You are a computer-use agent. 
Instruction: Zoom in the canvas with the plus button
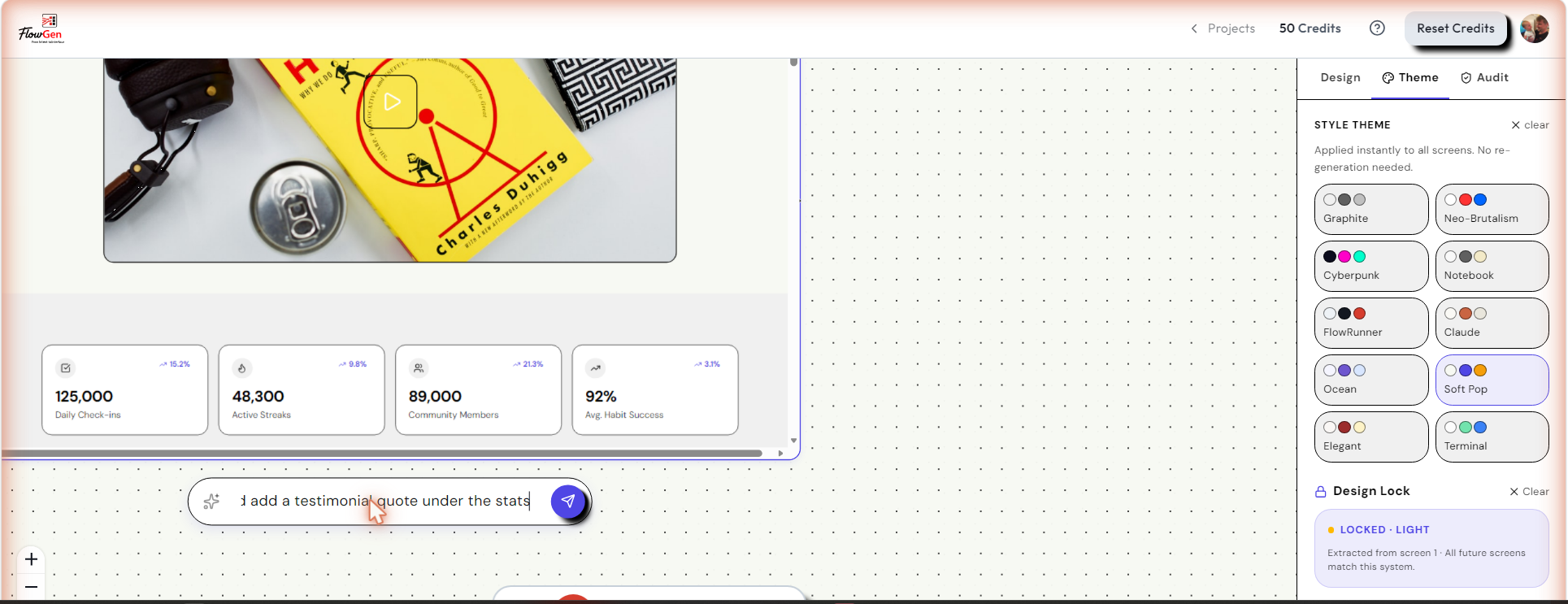click(x=31, y=559)
